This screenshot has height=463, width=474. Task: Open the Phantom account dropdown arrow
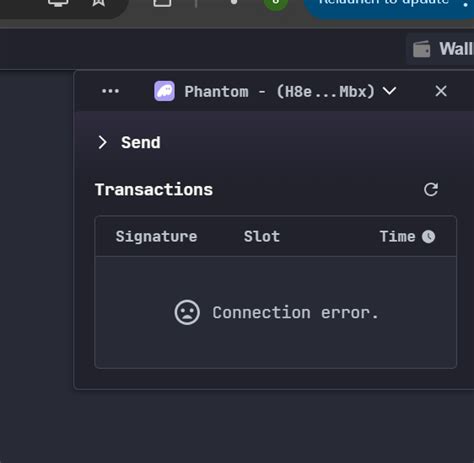[x=389, y=91]
